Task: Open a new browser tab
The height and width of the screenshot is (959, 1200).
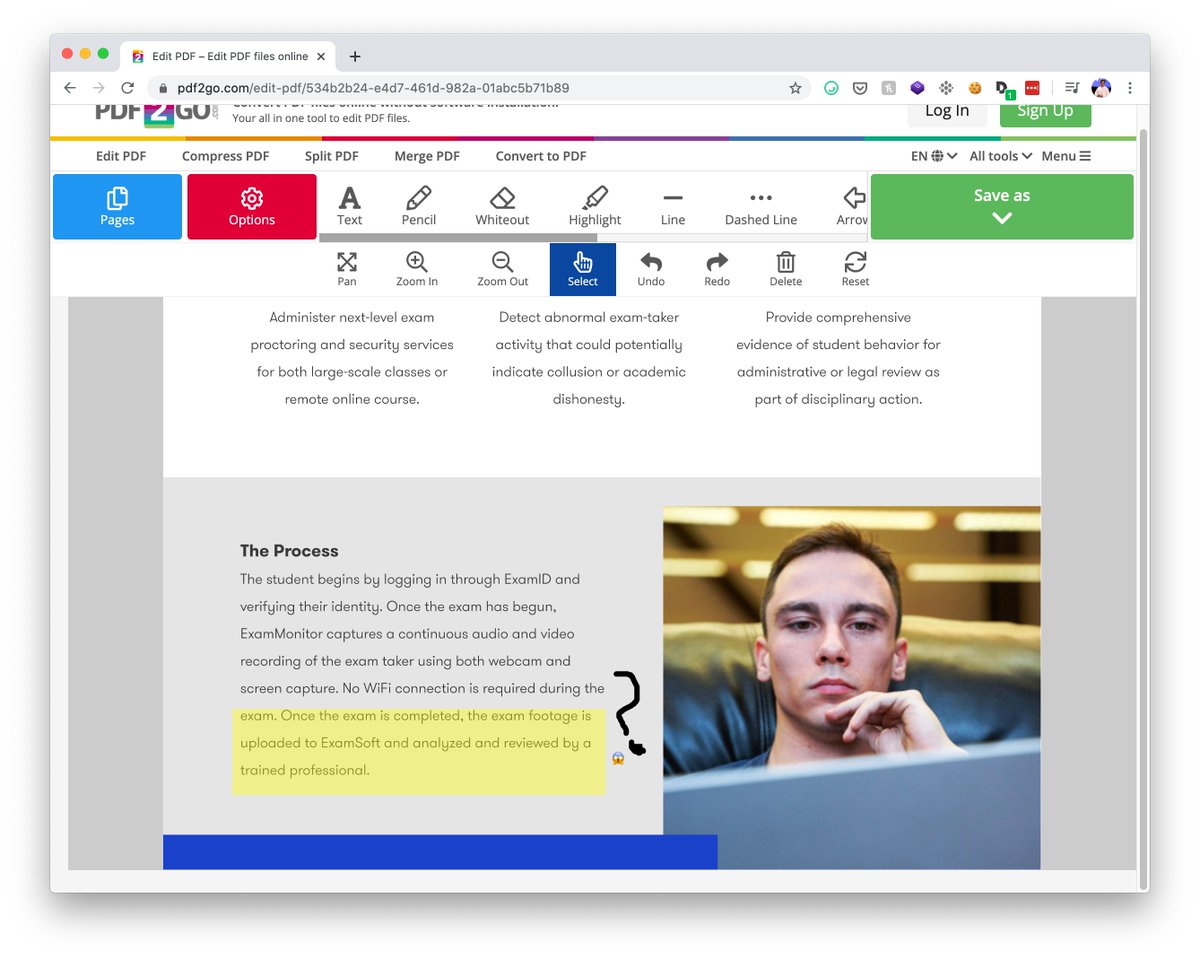Action: coord(355,57)
